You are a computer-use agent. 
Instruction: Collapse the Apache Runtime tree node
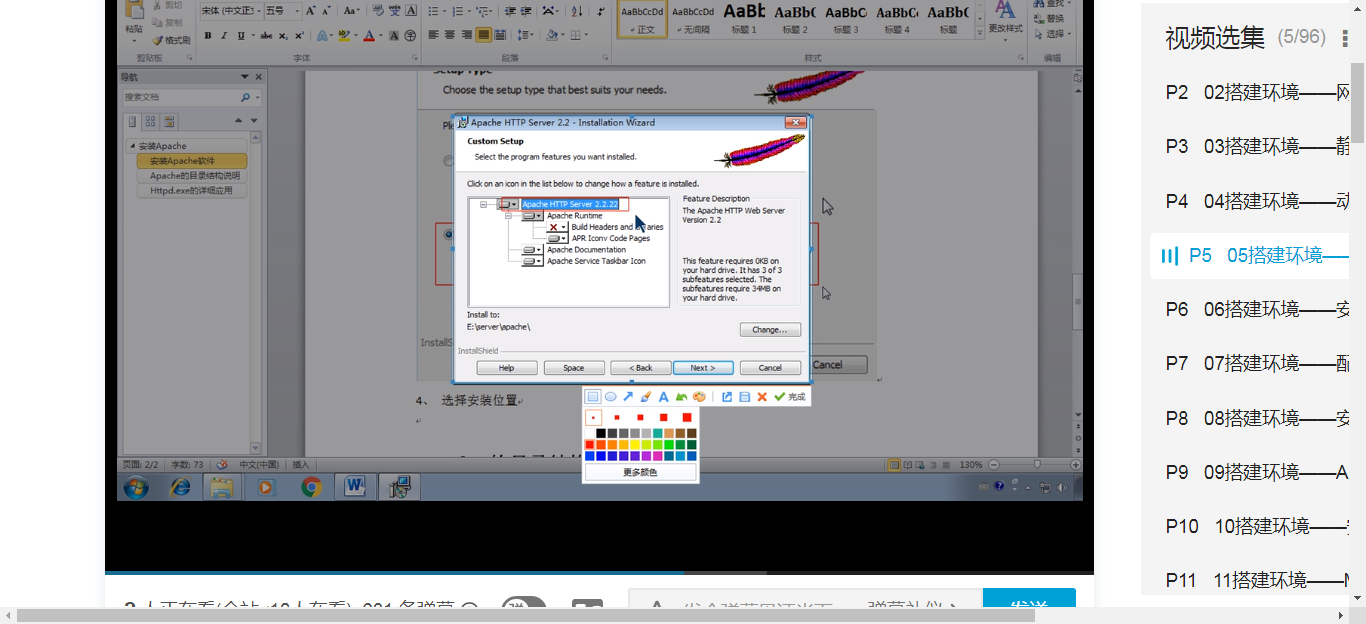coord(508,216)
